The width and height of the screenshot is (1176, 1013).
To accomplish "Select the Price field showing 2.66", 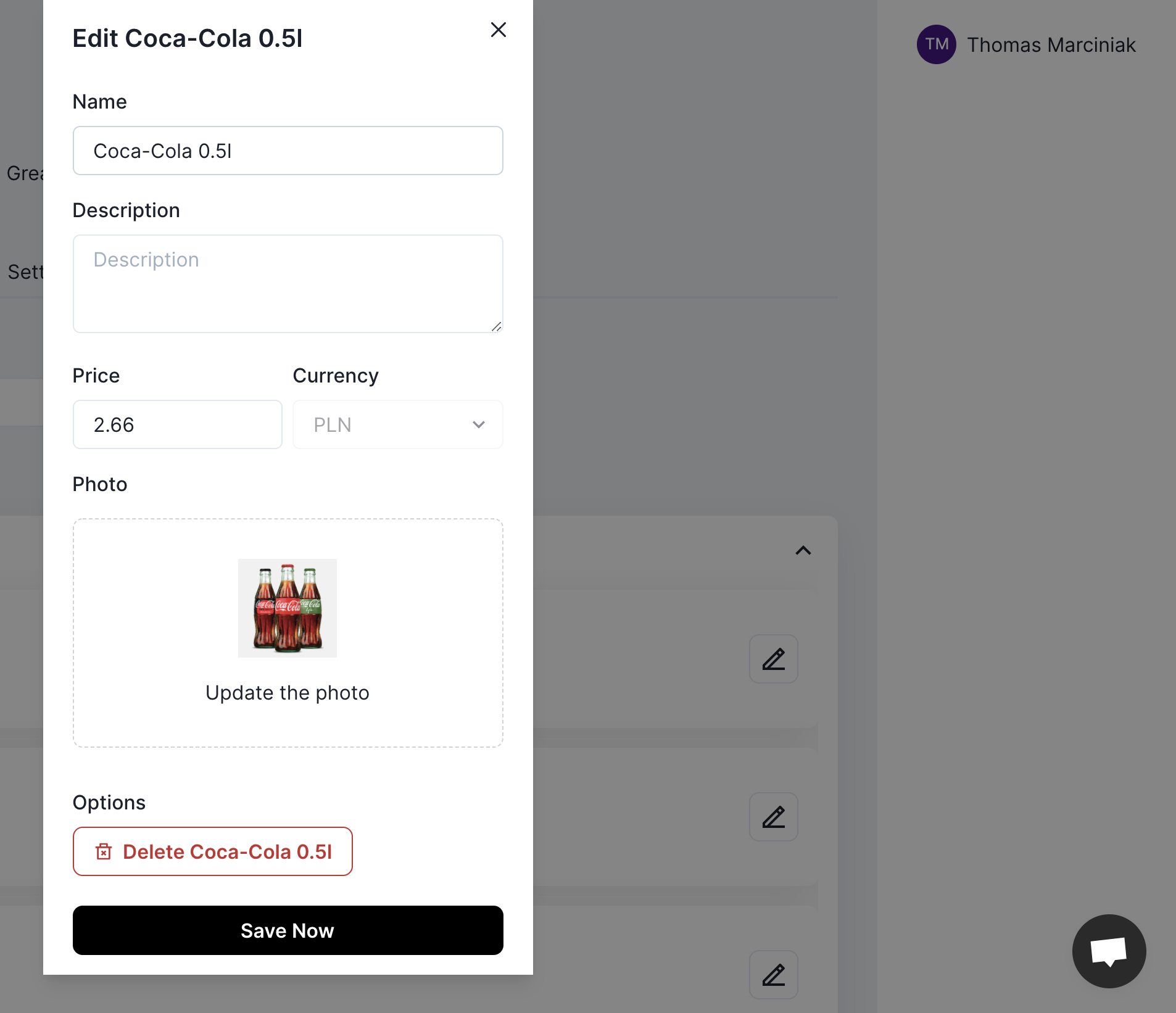I will pyautogui.click(x=177, y=424).
